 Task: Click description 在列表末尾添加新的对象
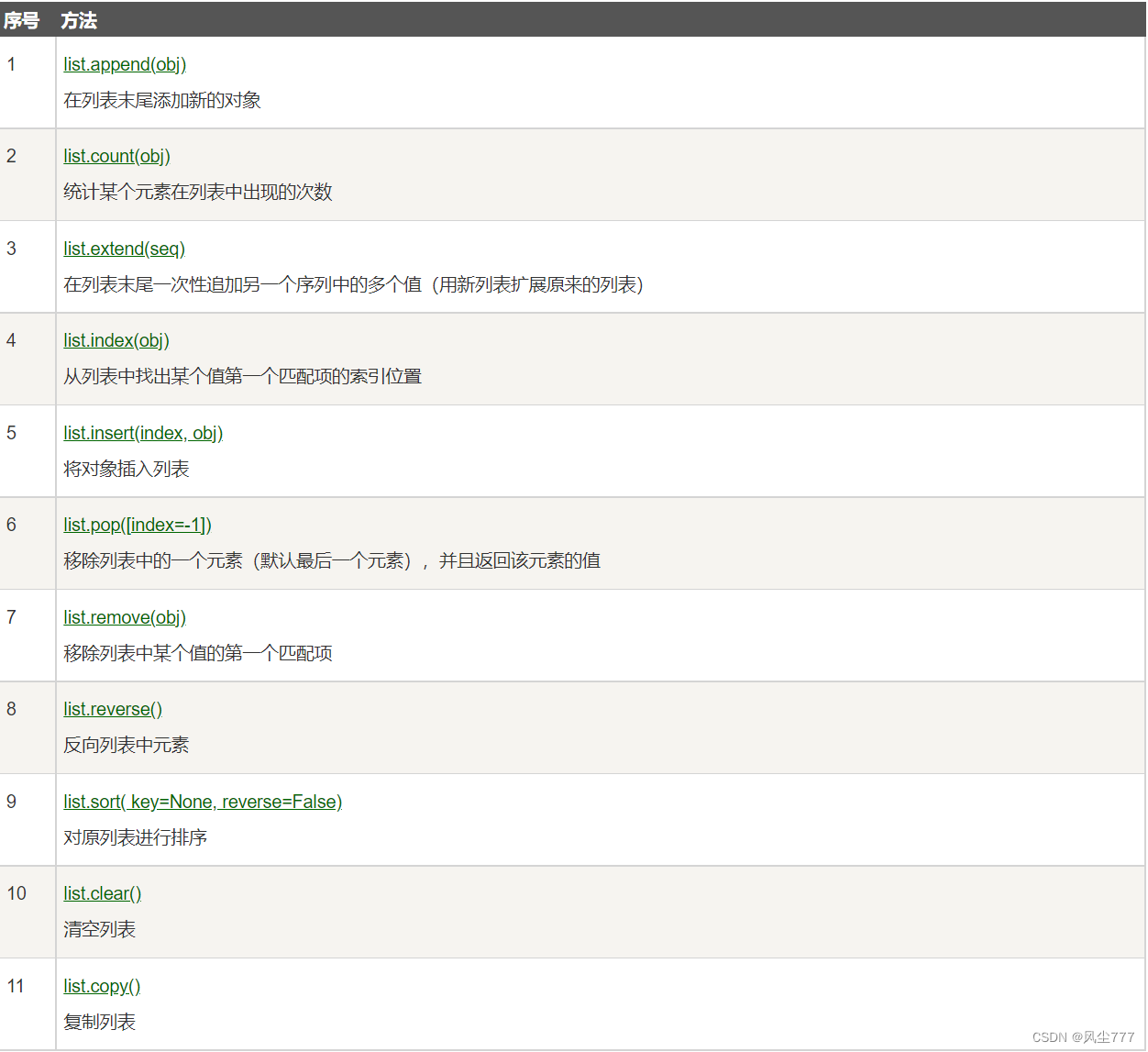pyautogui.click(x=162, y=100)
